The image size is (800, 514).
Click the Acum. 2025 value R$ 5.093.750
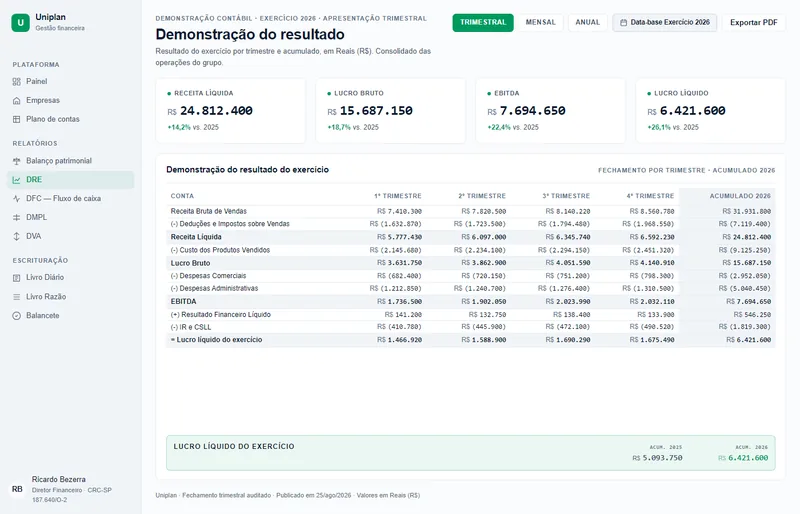click(x=657, y=458)
